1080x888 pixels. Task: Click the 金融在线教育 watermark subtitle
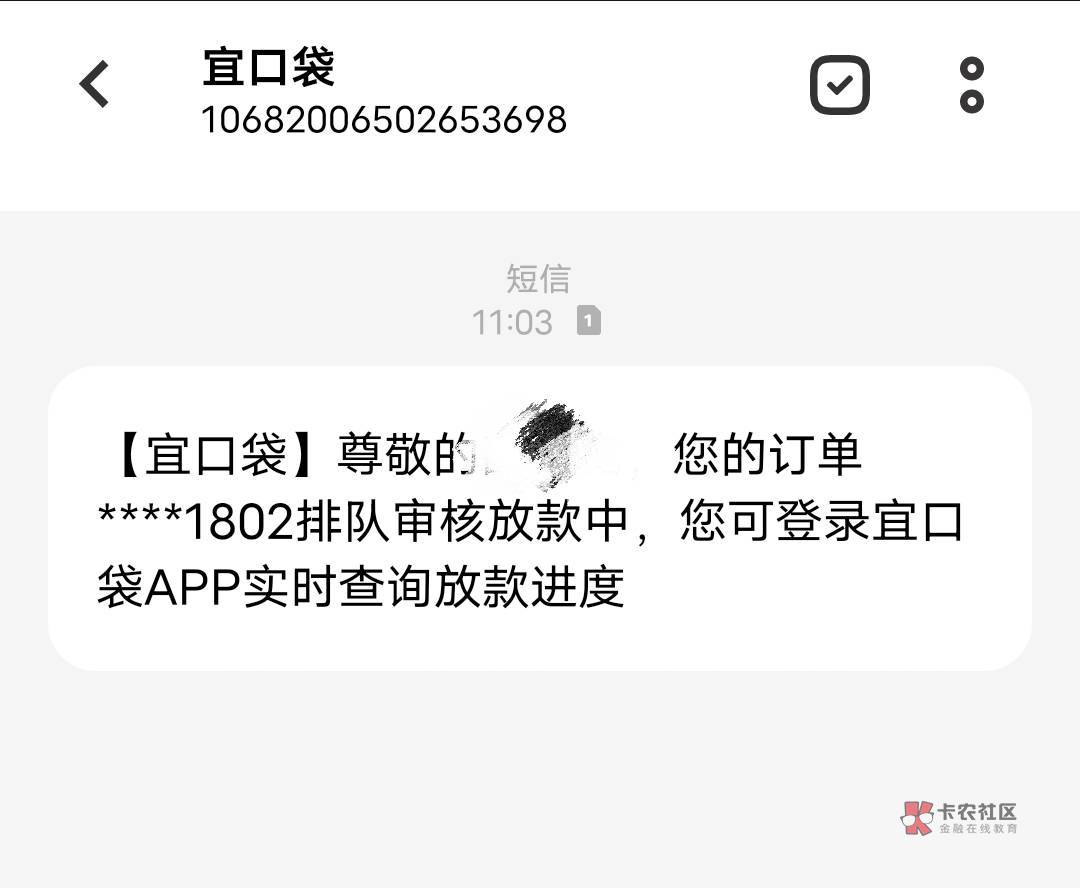[x=978, y=829]
